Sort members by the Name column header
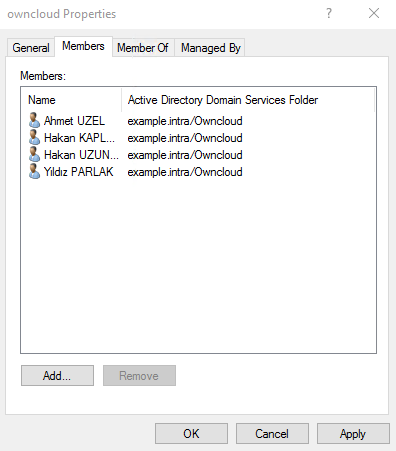 pyautogui.click(x=71, y=100)
